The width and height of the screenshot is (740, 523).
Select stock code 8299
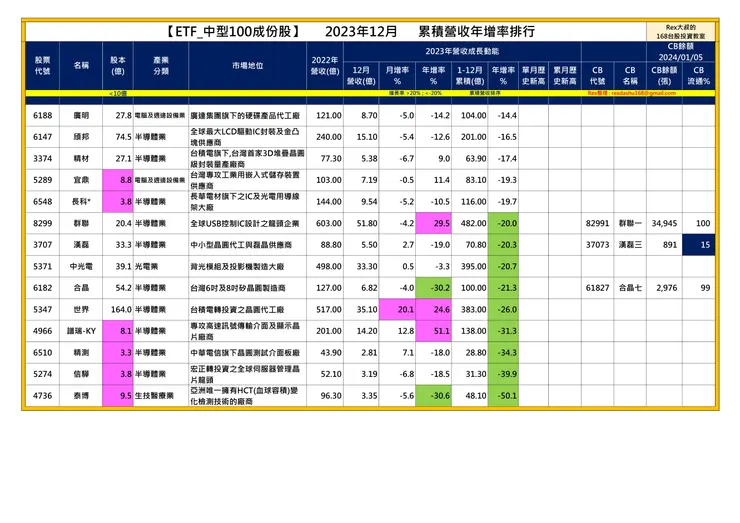pos(42,223)
